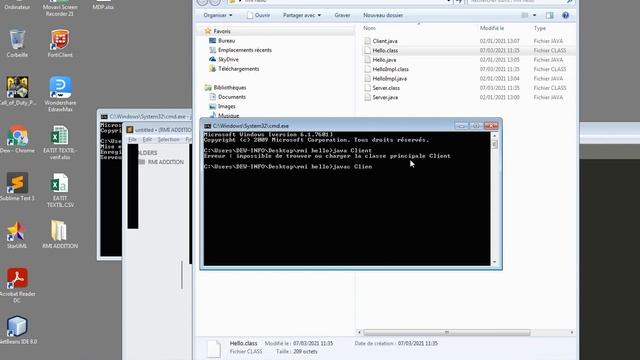Open the Organiser dropdown menu
Image resolution: width=640 pixels, height=360 pixels.
coord(218,15)
